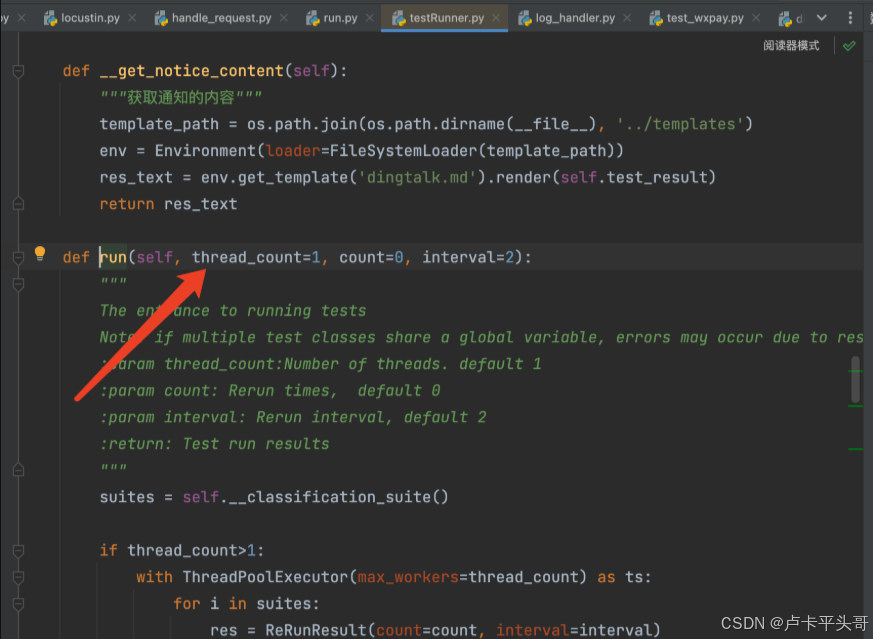Image resolution: width=873 pixels, height=639 pixels.
Task: Click the Python file icon on test_wxpay.py tab
Action: point(656,18)
